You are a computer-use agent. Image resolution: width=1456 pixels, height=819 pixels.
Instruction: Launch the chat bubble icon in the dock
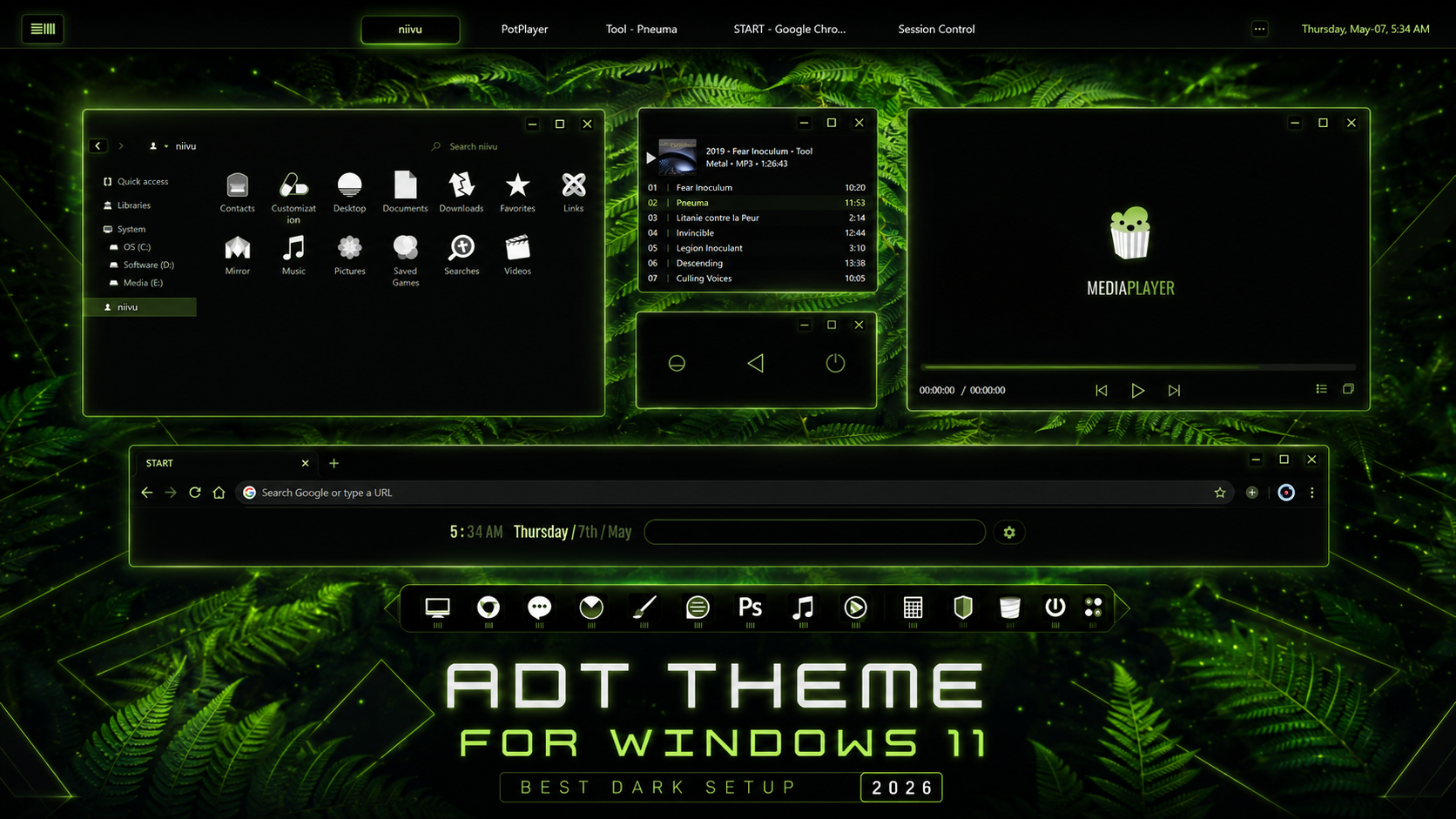[x=539, y=608]
